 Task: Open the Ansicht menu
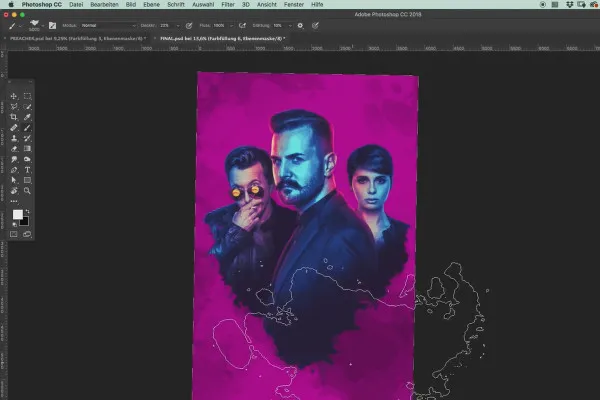tap(267, 5)
